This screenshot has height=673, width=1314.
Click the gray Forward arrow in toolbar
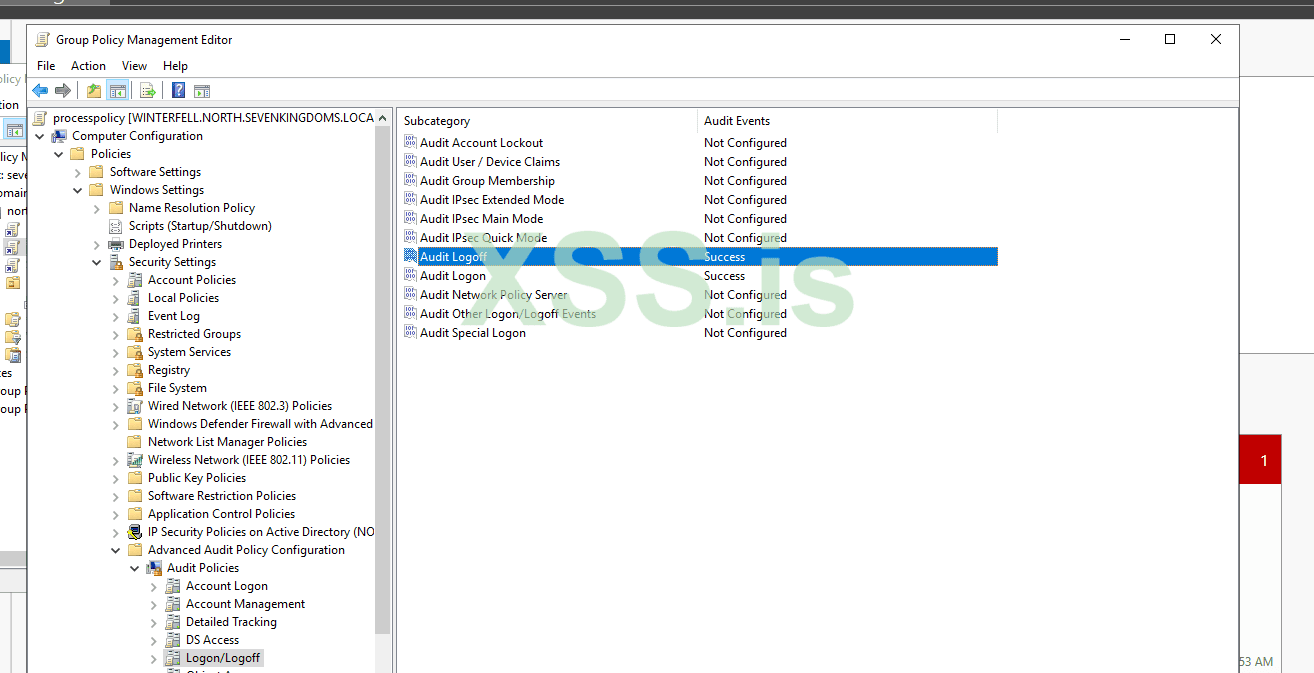pos(63,91)
